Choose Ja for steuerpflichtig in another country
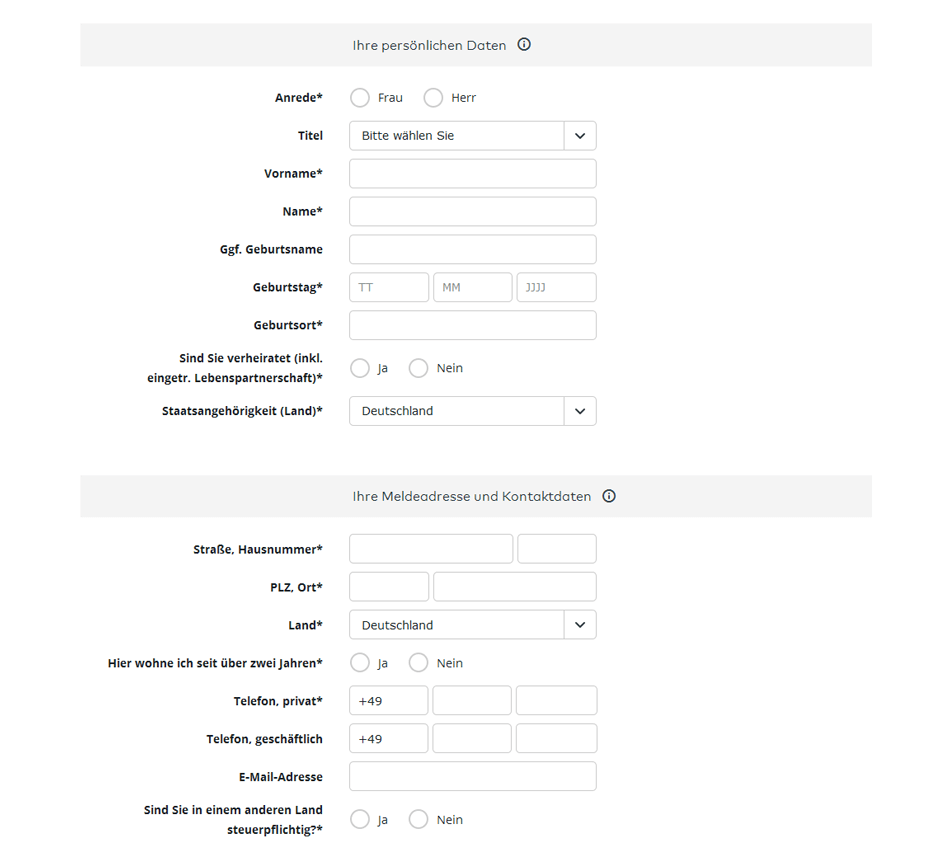This screenshot has width=950, height=864. point(360,819)
